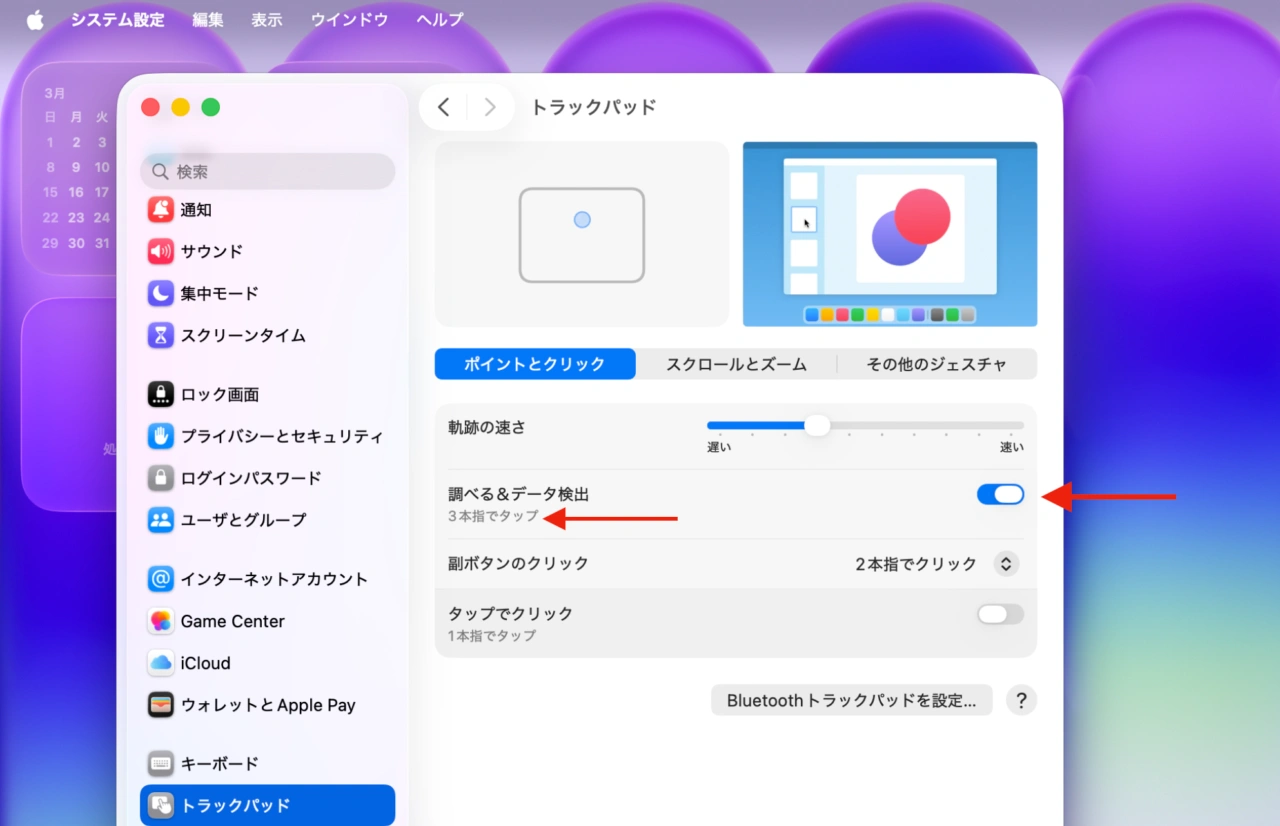Open the 副ボタンのクリック dropdown
This screenshot has height=826, width=1280.
click(x=1005, y=563)
